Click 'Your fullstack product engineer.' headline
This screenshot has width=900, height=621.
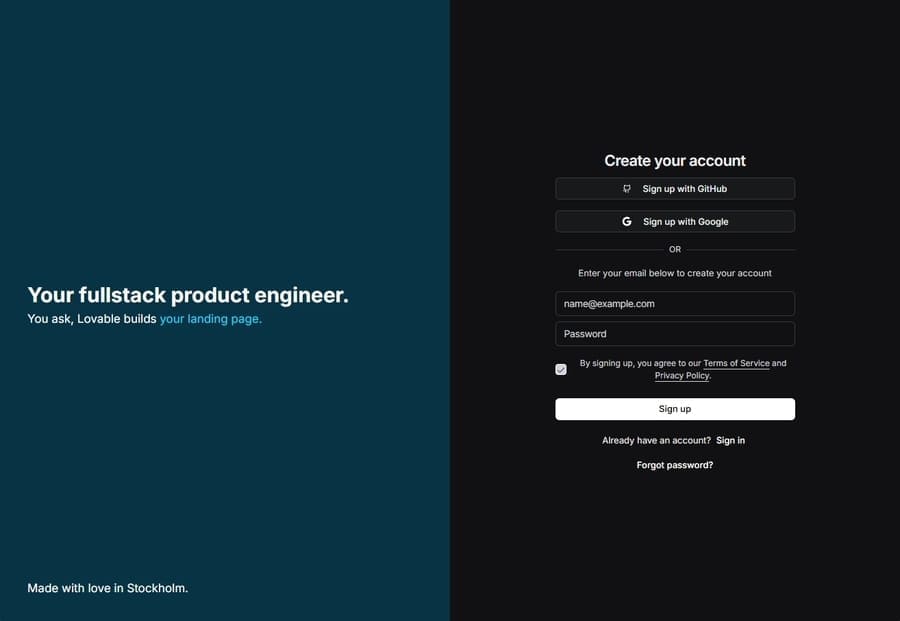pos(188,295)
